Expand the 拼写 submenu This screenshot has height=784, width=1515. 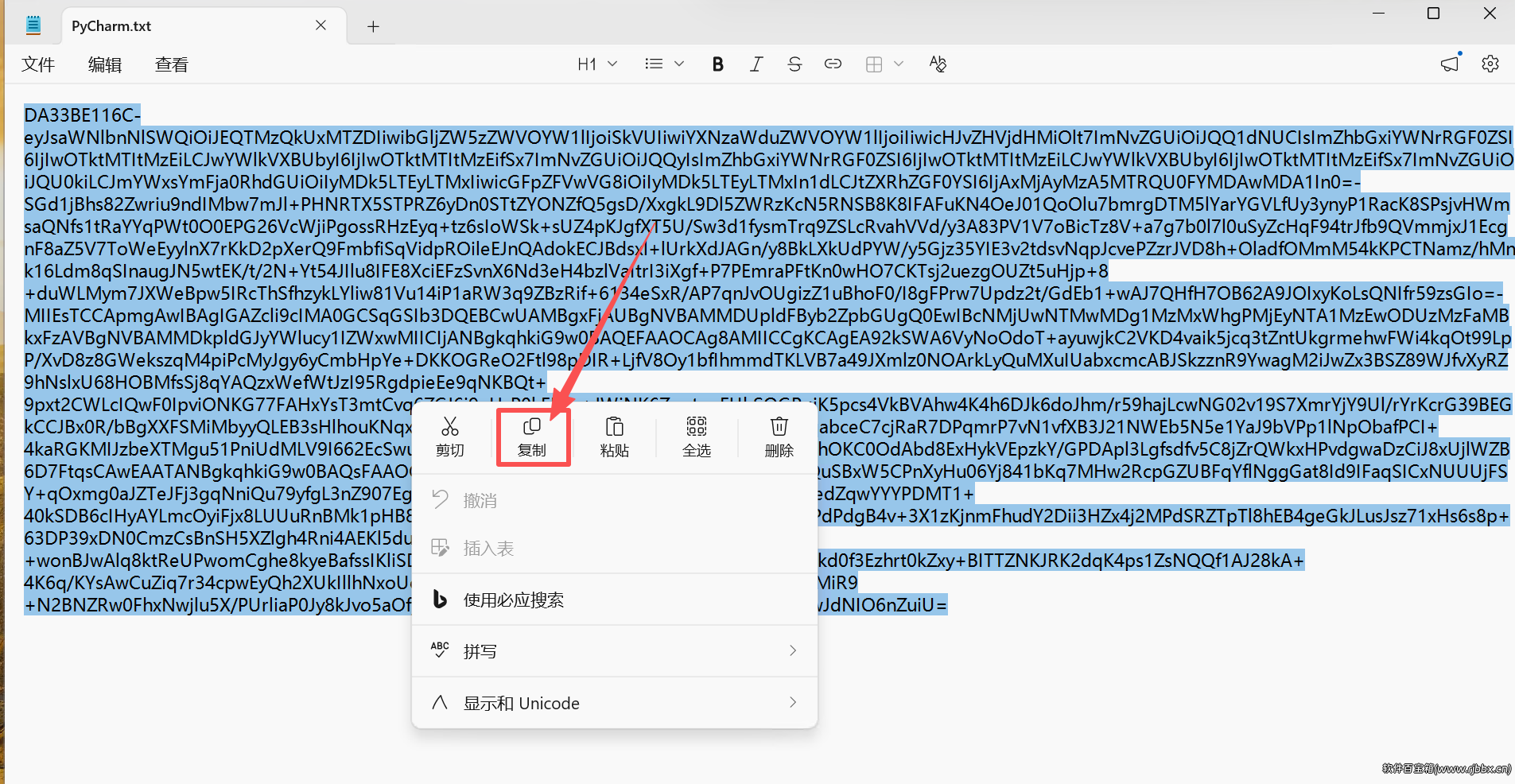(x=615, y=651)
